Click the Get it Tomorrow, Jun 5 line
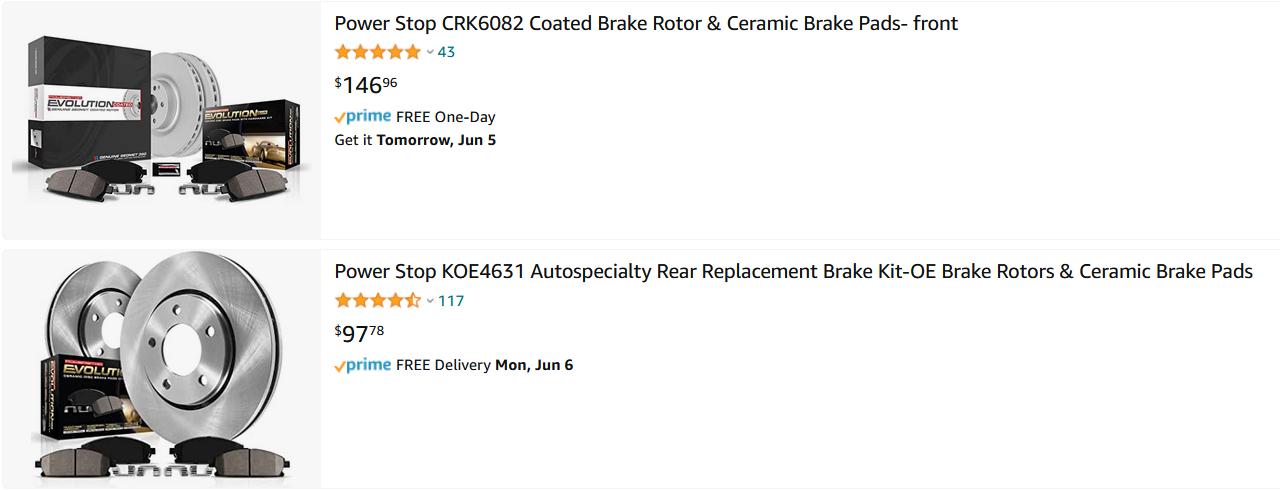 click(x=415, y=140)
